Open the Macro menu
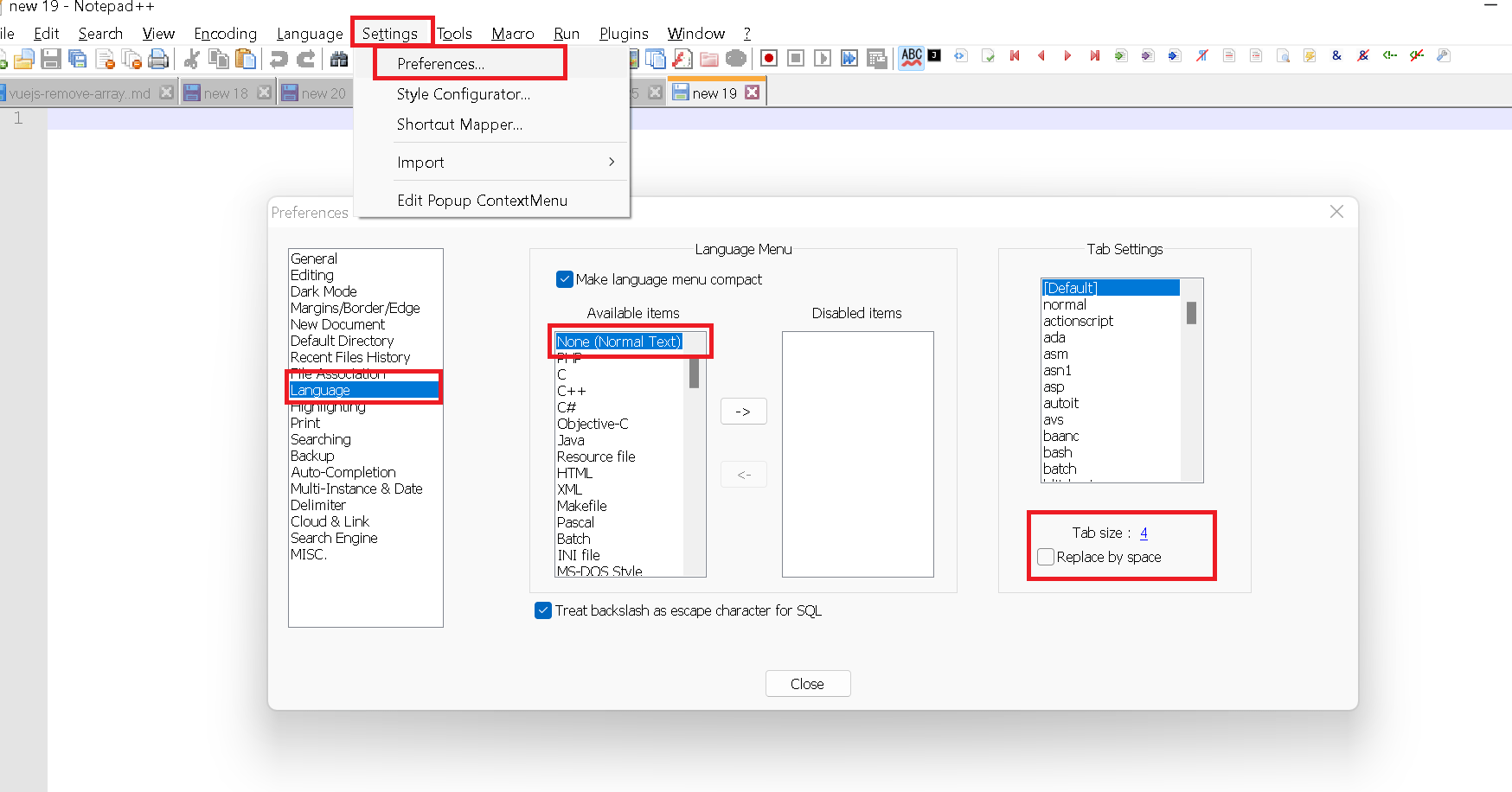Image resolution: width=1512 pixels, height=792 pixels. click(512, 33)
